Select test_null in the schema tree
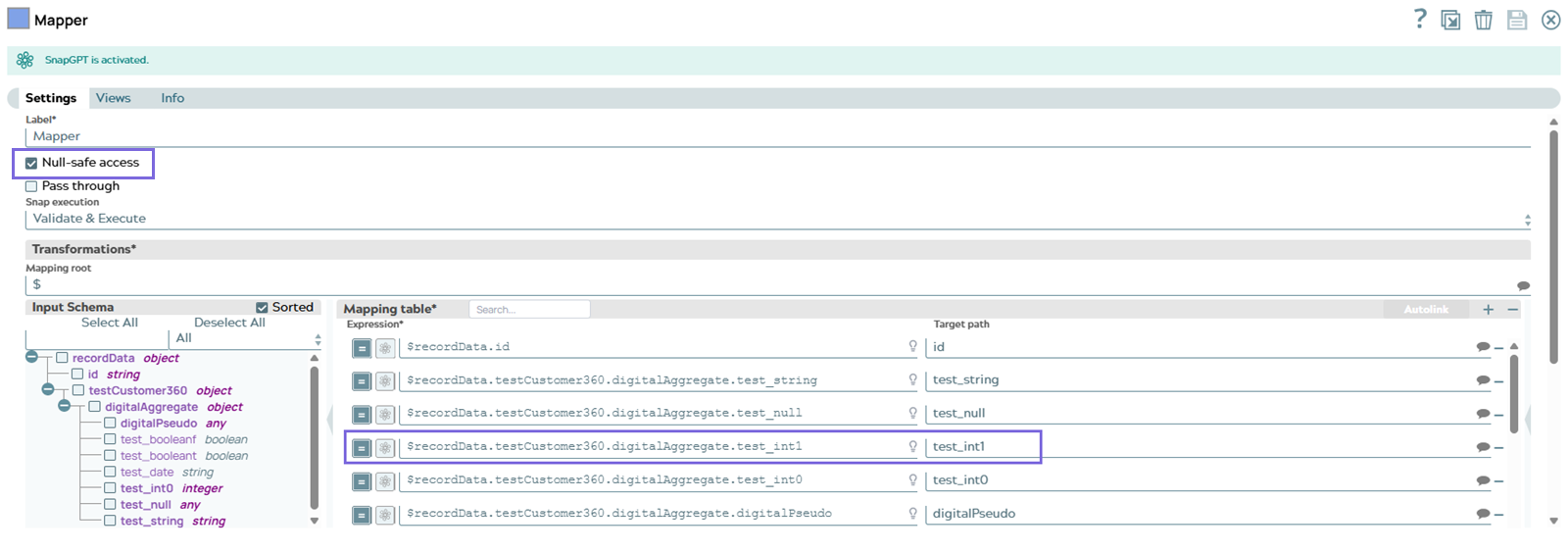 (145, 505)
